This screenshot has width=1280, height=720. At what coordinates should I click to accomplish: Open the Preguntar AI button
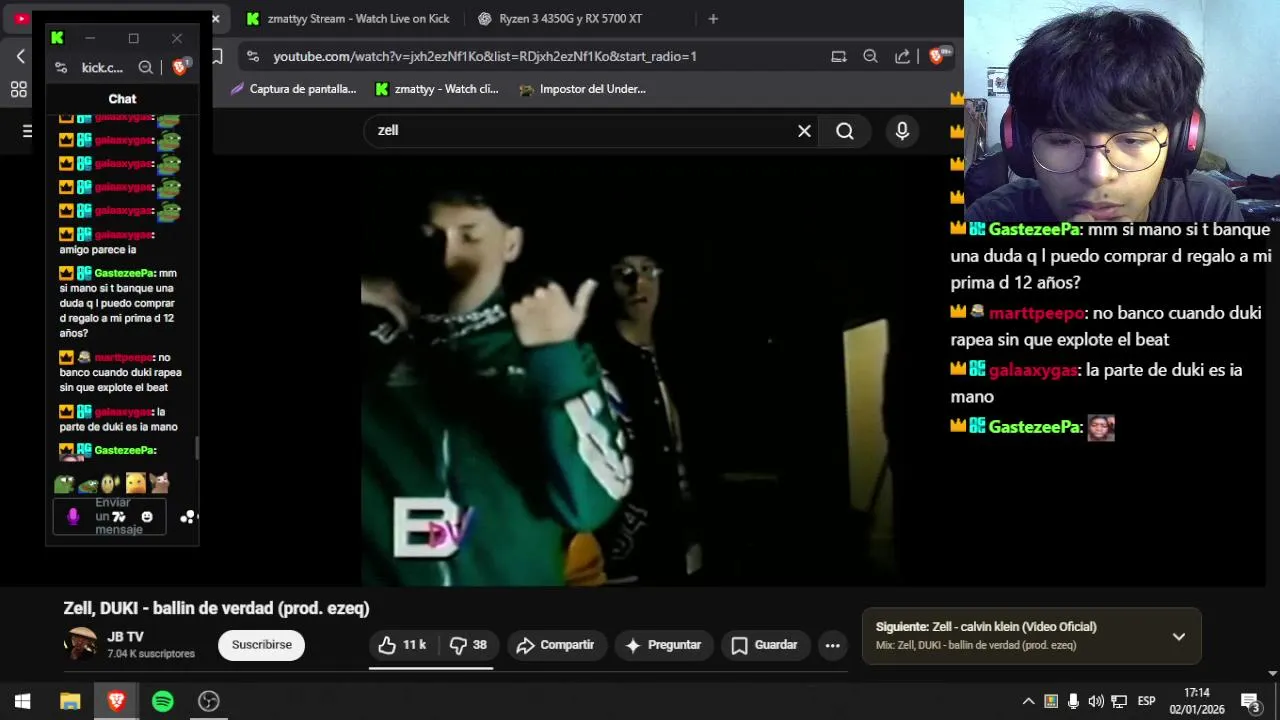click(664, 645)
